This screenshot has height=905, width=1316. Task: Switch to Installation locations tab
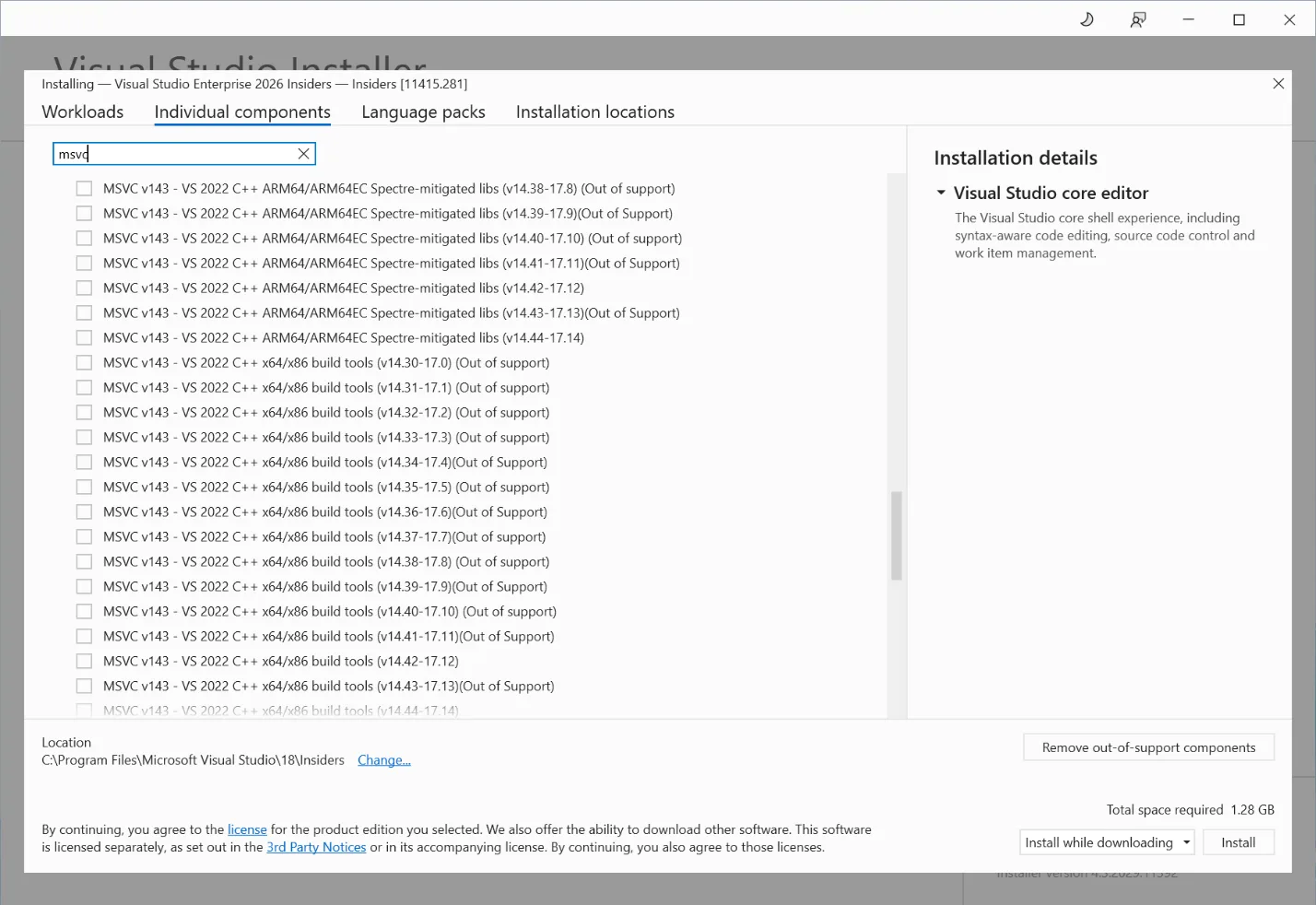tap(594, 112)
